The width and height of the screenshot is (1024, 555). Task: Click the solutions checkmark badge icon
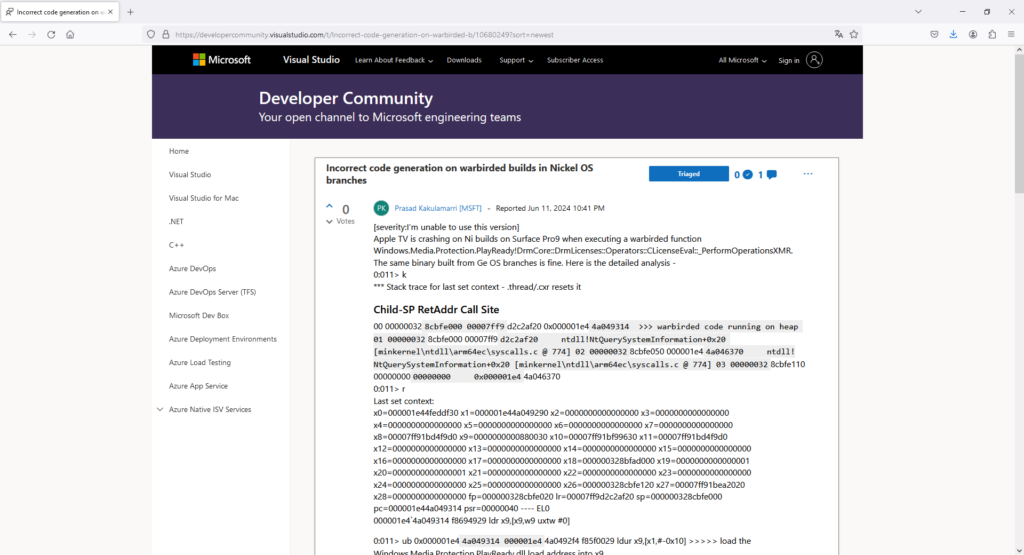pyautogui.click(x=747, y=175)
